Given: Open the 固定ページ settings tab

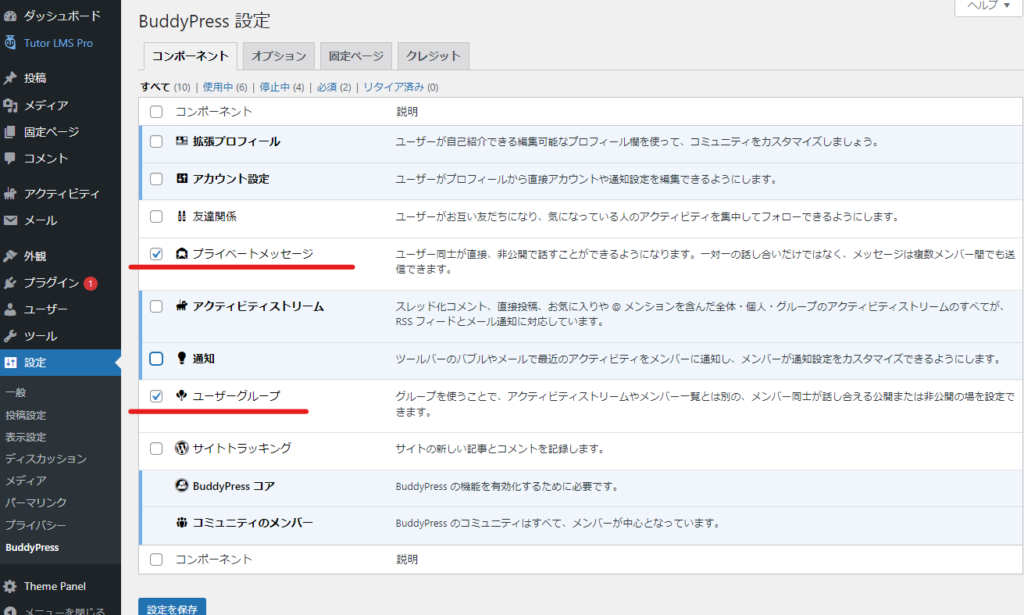Looking at the screenshot, I should (356, 56).
